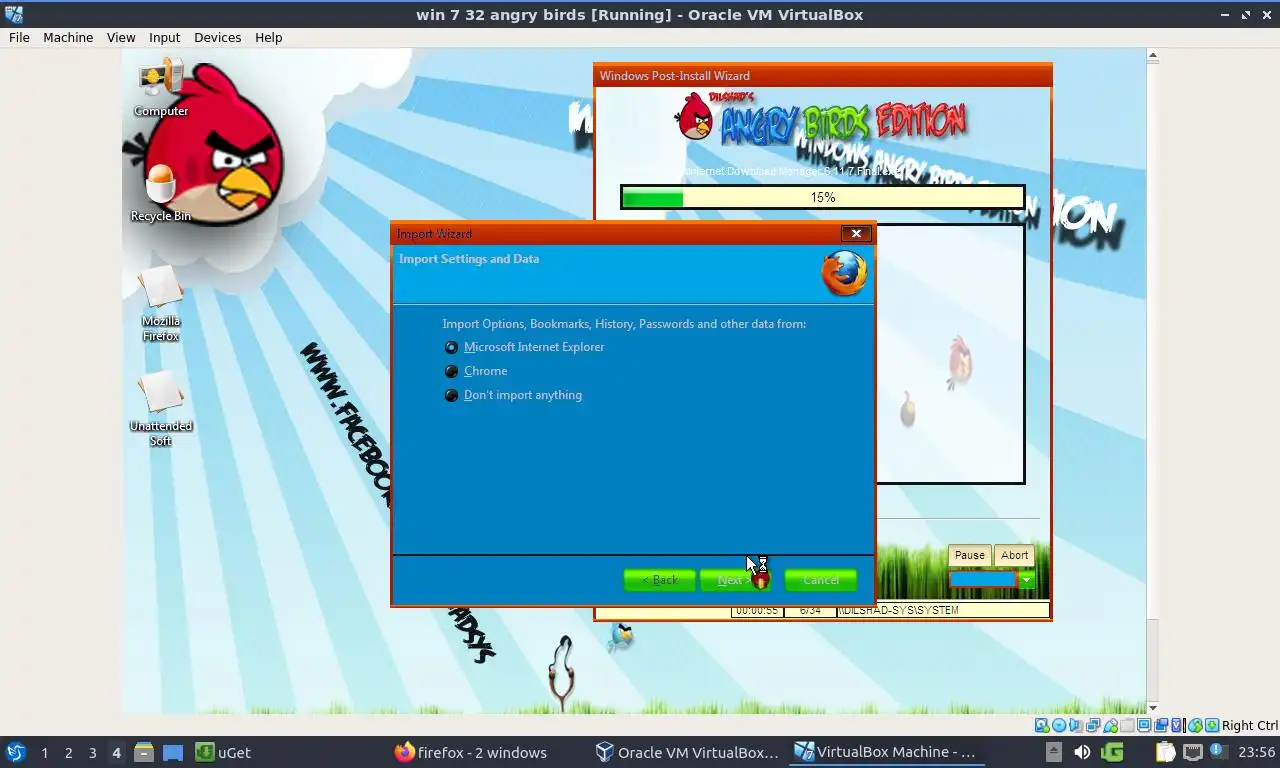1280x768 pixels.
Task: Switch to VirtualBox Machine taskbar item
Action: coord(886,752)
